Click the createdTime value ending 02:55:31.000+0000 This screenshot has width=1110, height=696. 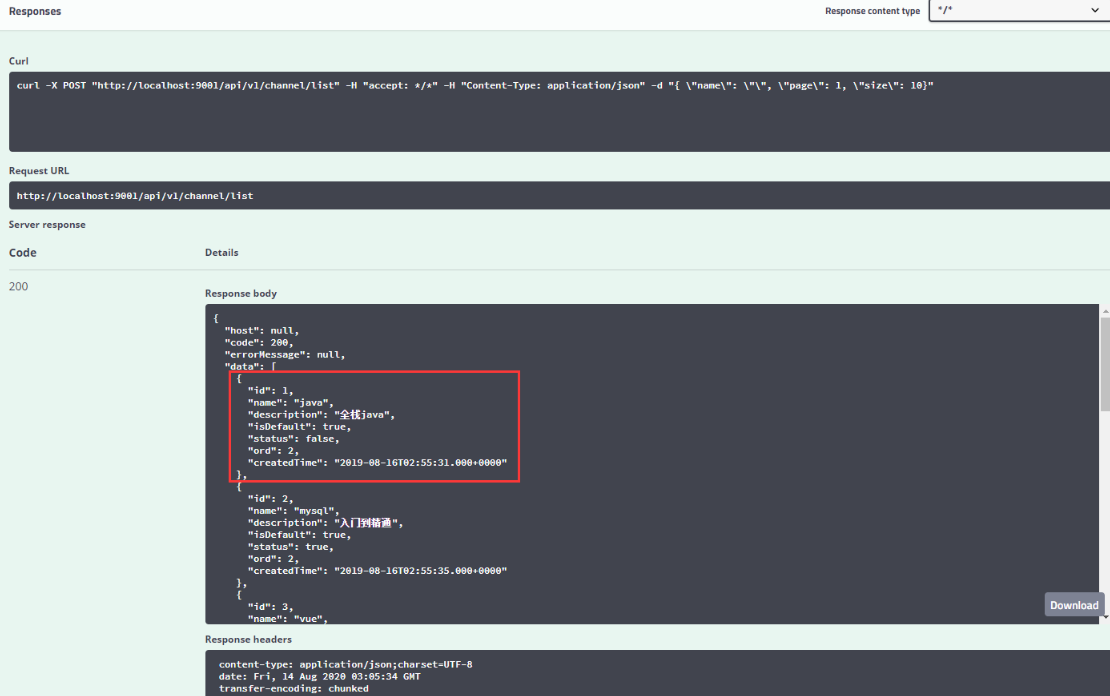pos(420,463)
